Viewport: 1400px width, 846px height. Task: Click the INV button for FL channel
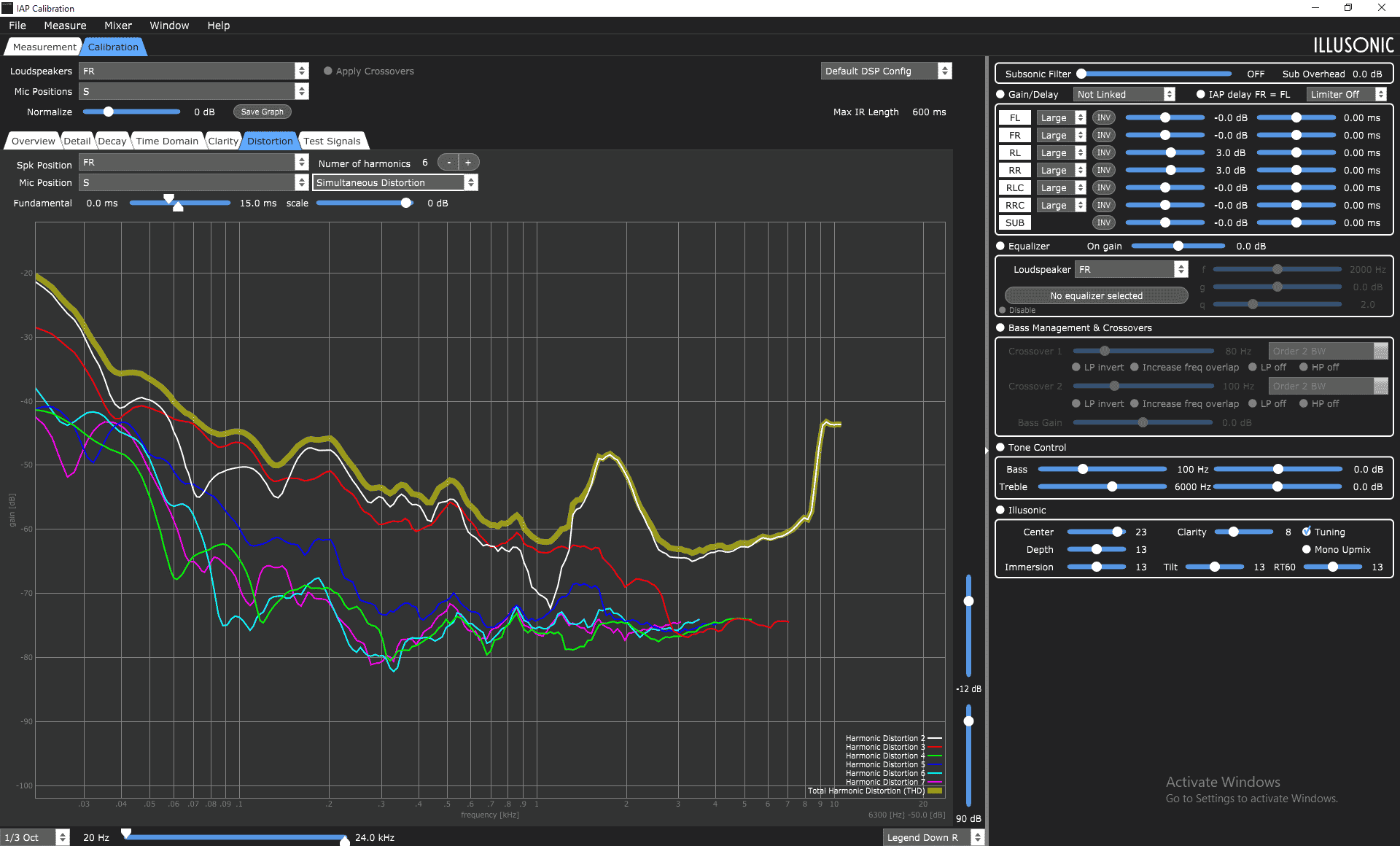point(1104,117)
